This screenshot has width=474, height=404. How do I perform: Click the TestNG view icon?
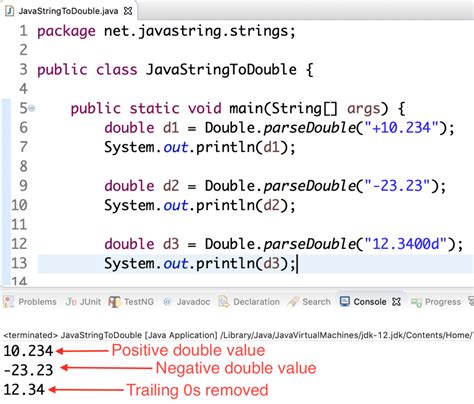(x=114, y=302)
